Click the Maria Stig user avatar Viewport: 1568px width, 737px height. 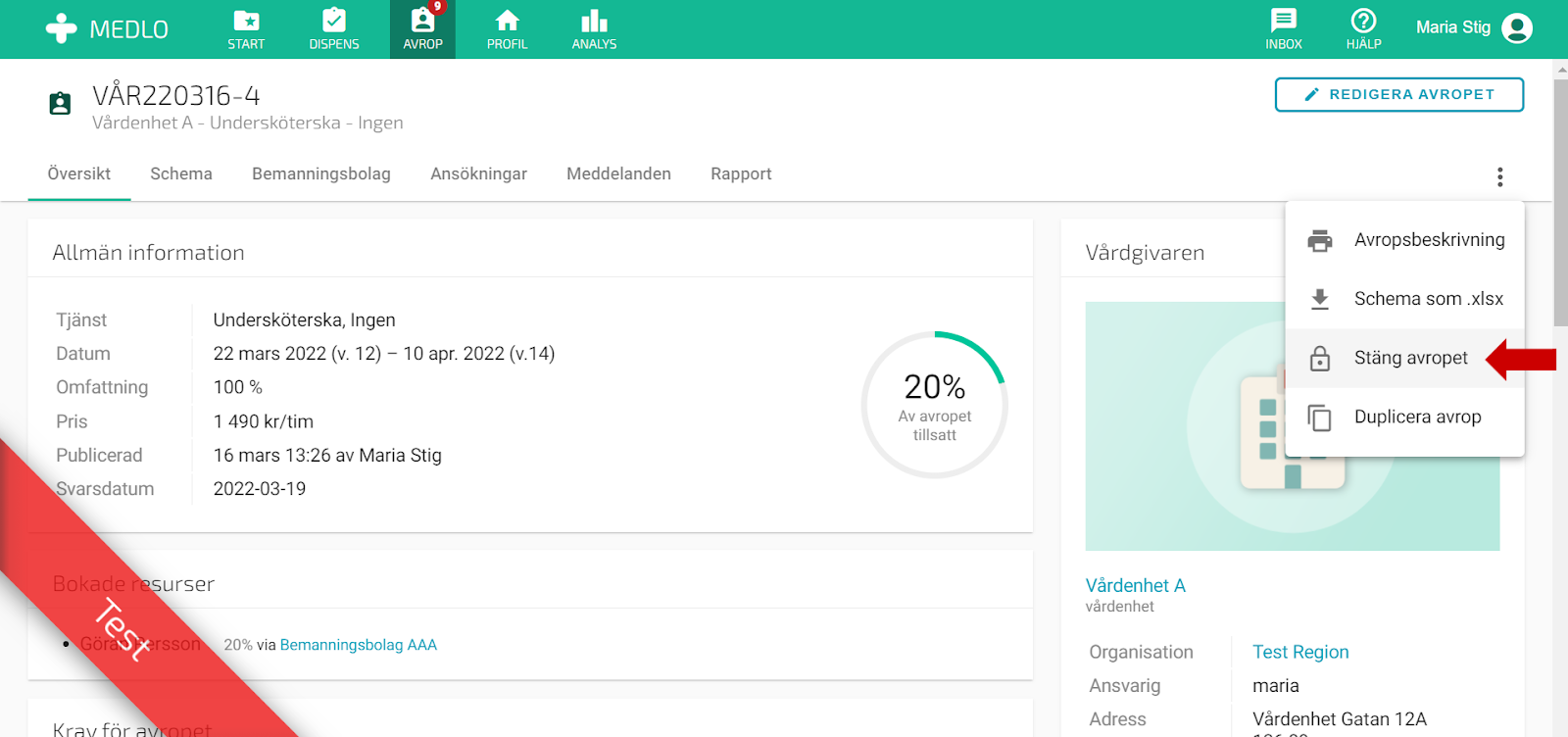1517,28
